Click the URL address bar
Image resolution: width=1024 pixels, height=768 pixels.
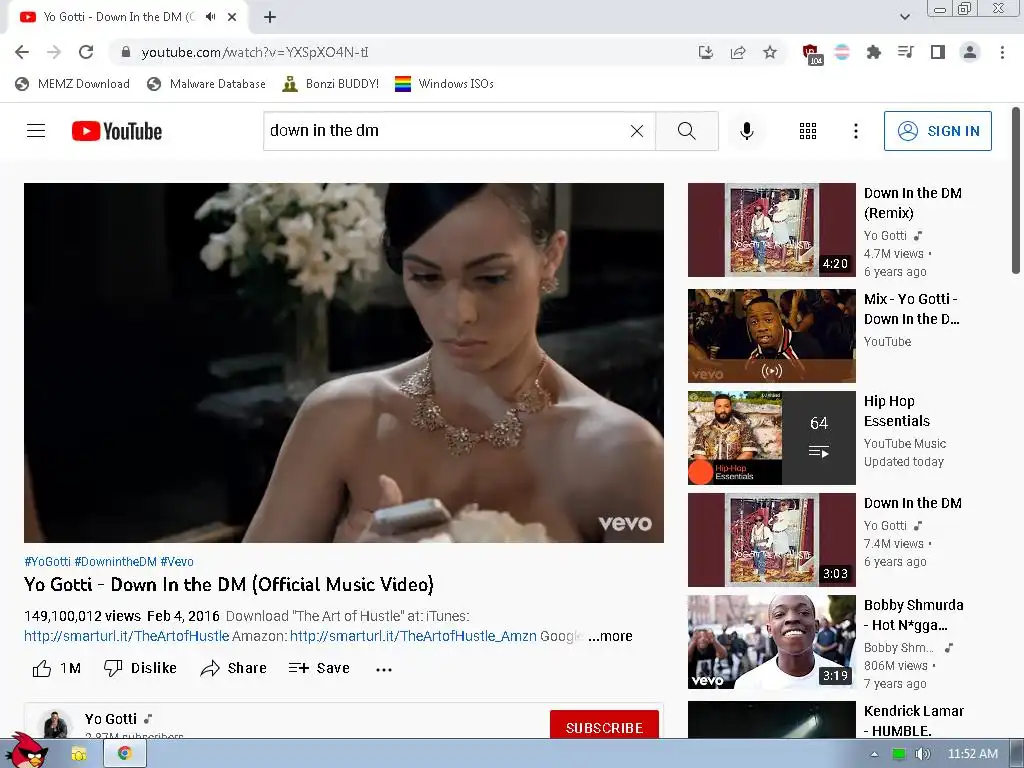point(405,52)
